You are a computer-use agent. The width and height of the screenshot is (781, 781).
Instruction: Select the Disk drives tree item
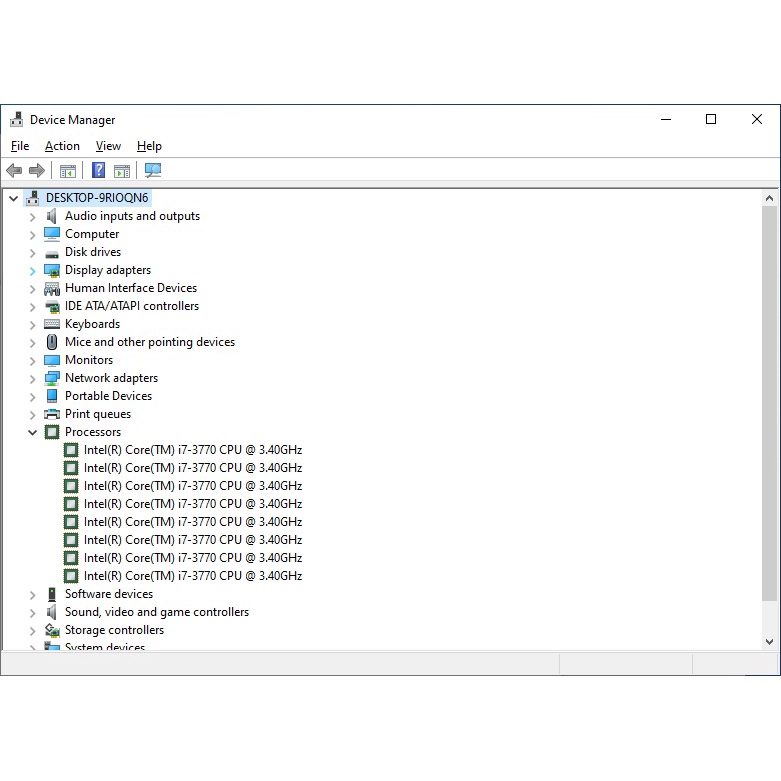pyautogui.click(x=93, y=252)
